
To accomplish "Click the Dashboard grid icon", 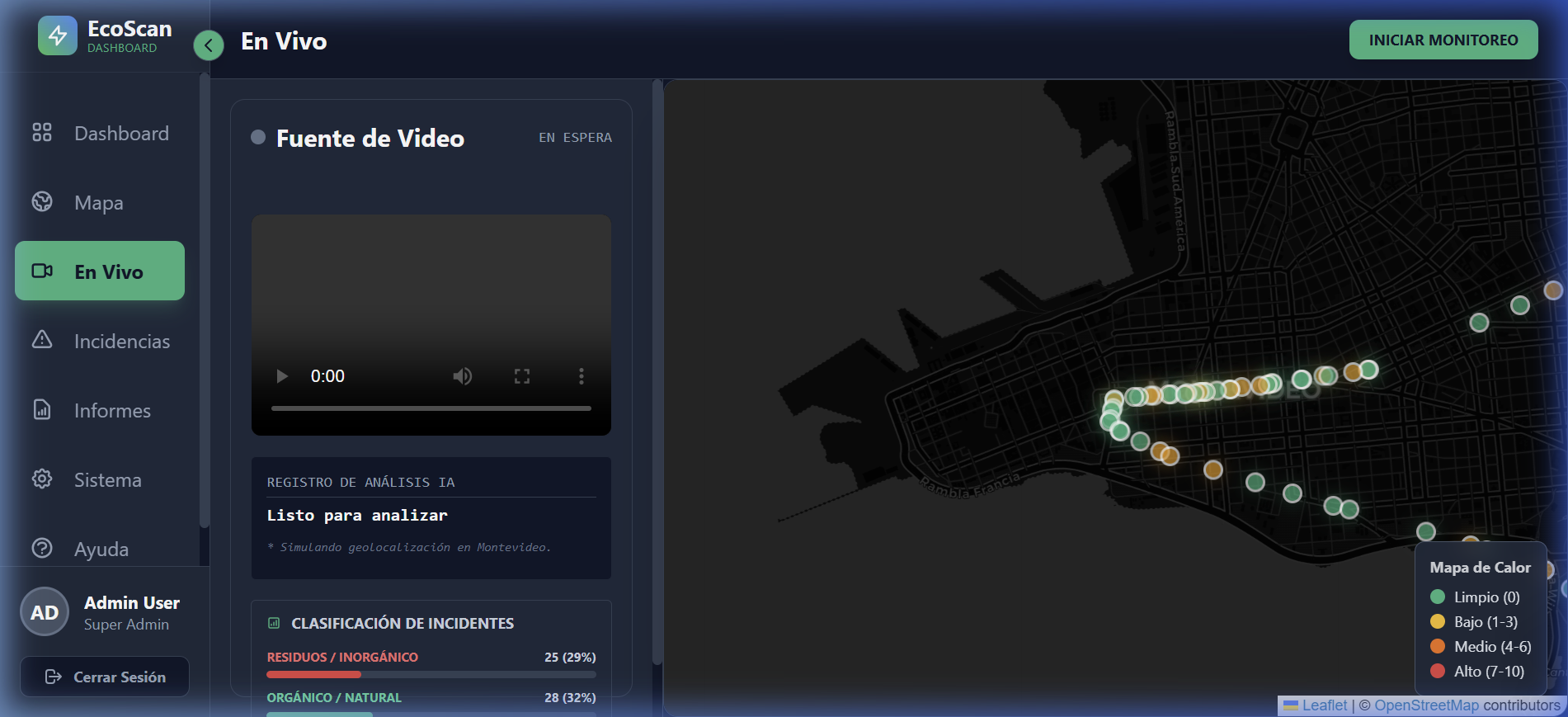I will 42,132.
